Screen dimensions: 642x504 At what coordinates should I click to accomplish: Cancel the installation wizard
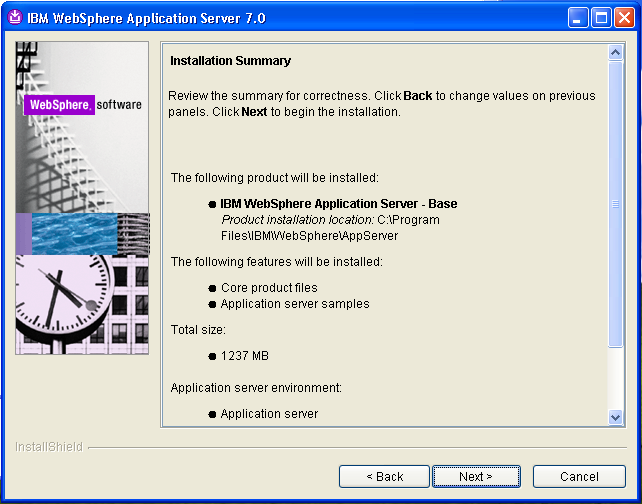click(x=579, y=476)
